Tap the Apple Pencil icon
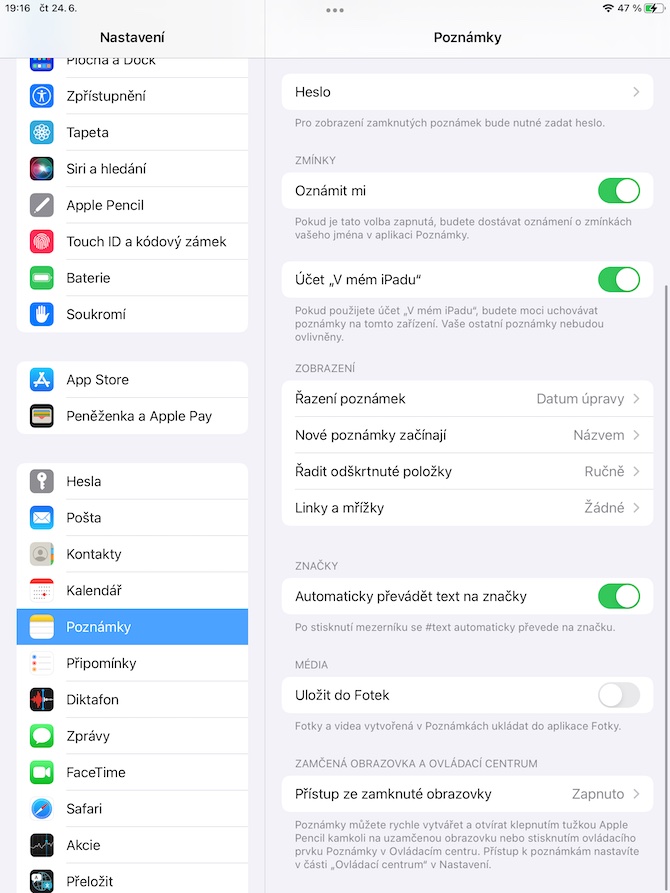The image size is (670, 893). coord(42,205)
